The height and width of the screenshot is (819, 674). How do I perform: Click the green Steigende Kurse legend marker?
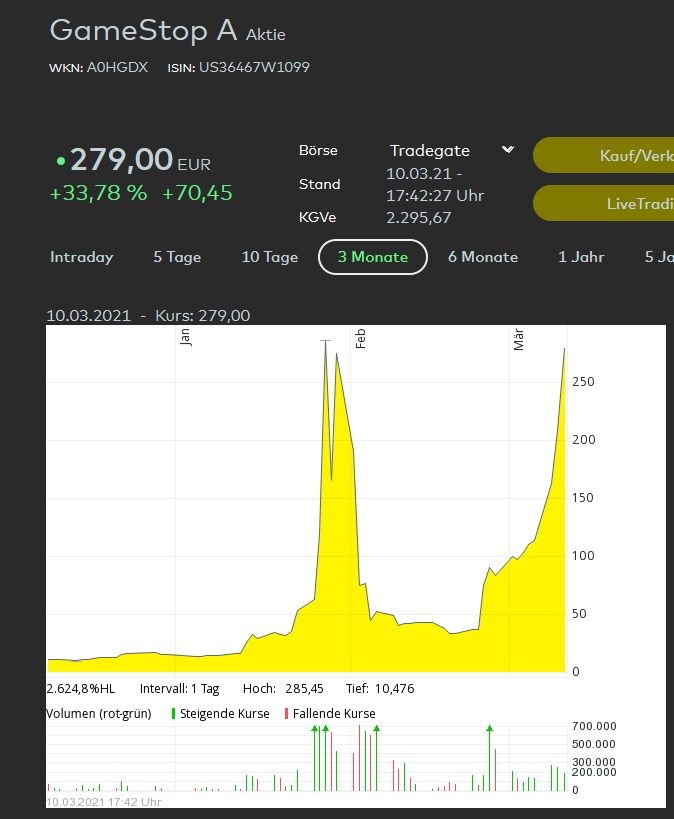click(x=174, y=713)
